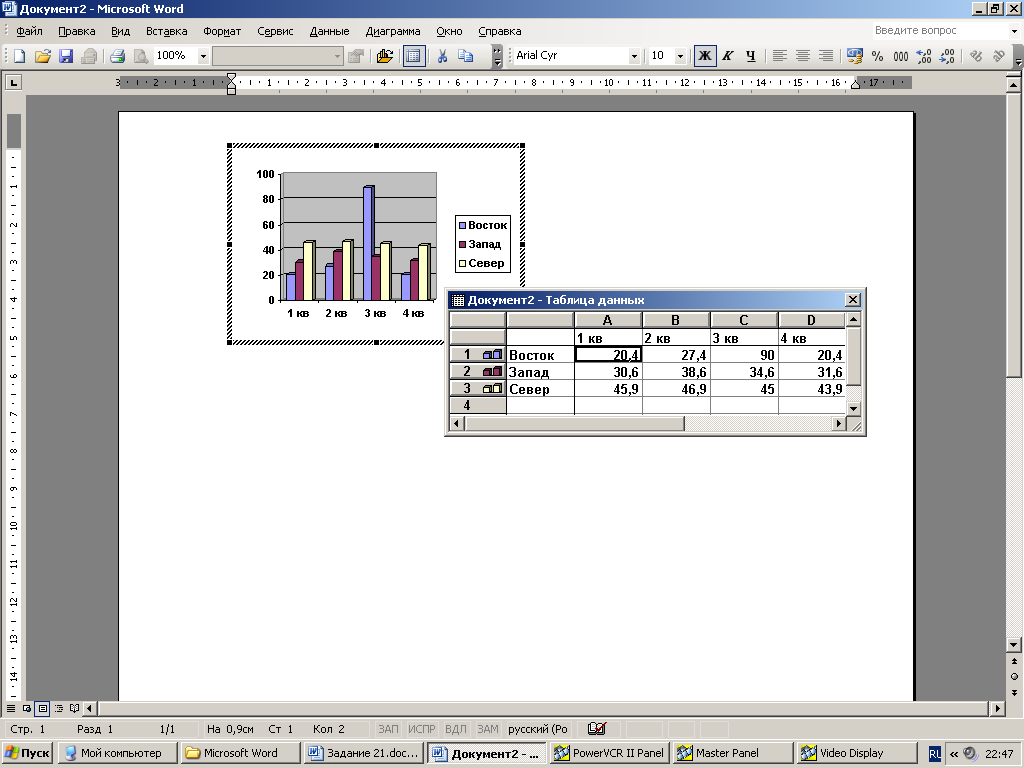Open the Диаграмма menu

point(392,31)
